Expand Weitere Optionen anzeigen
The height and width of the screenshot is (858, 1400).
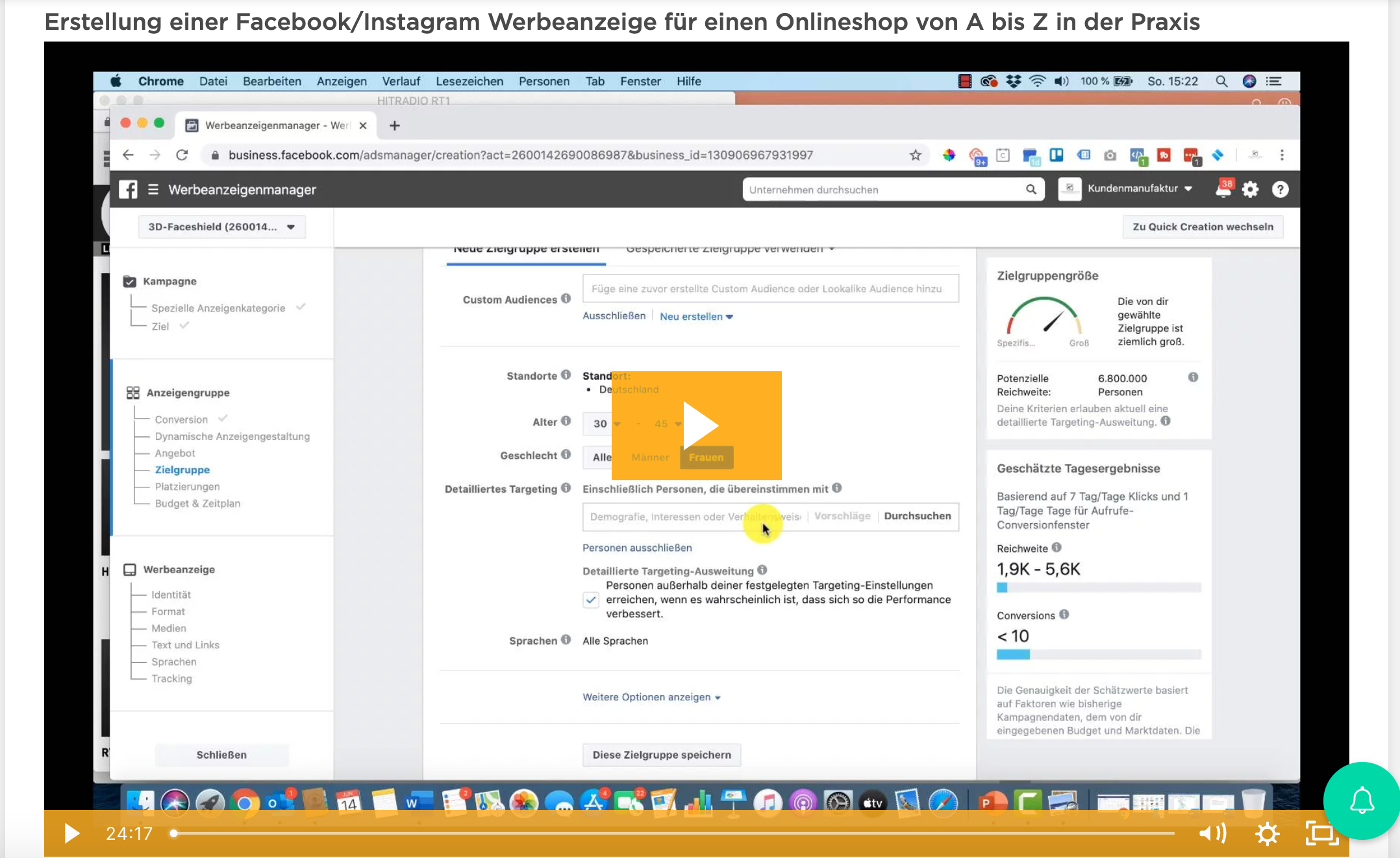[651, 697]
